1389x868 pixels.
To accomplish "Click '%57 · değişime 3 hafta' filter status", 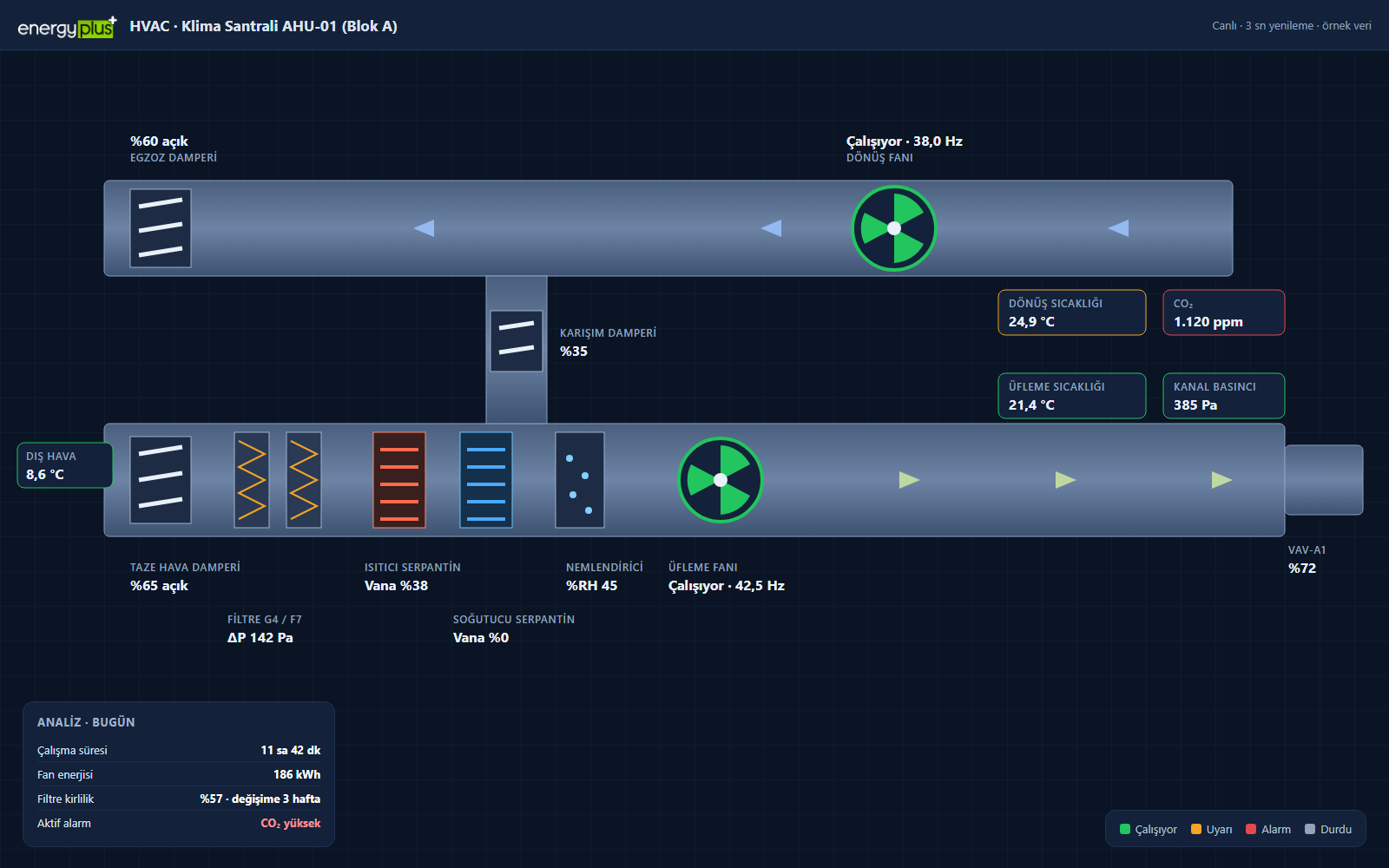I will click(x=260, y=799).
